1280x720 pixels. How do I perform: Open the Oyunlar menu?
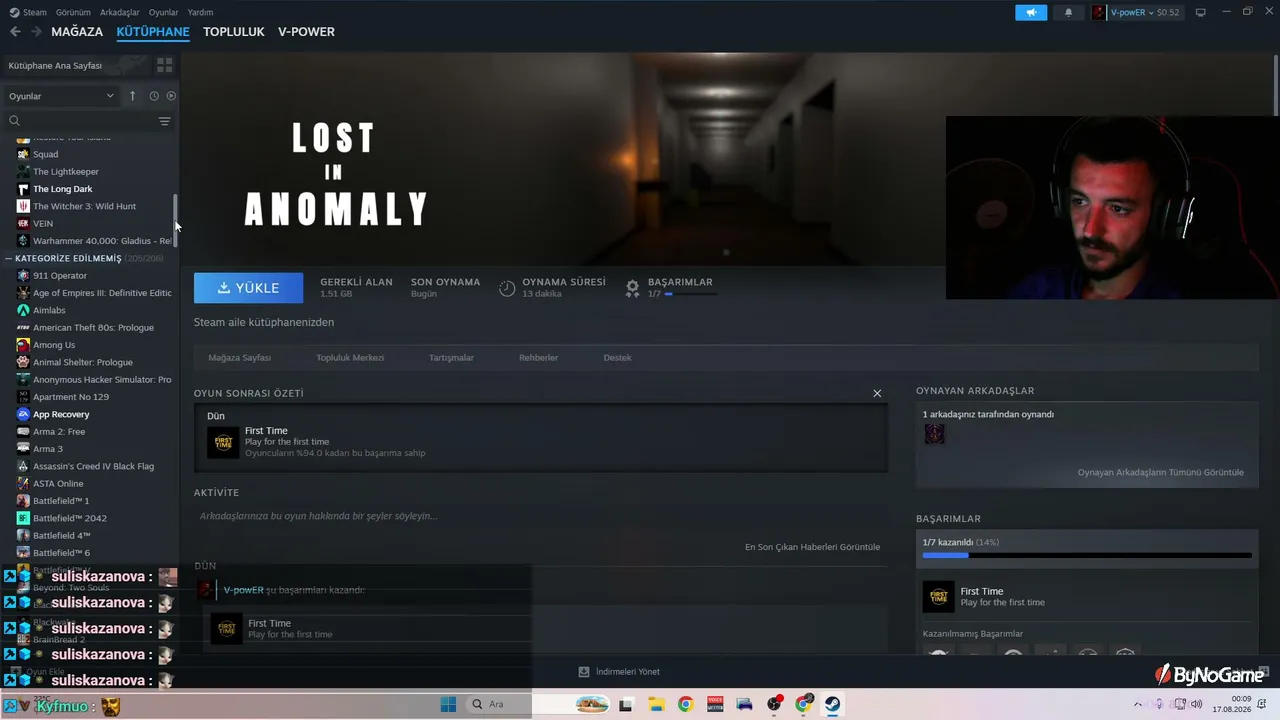(163, 12)
